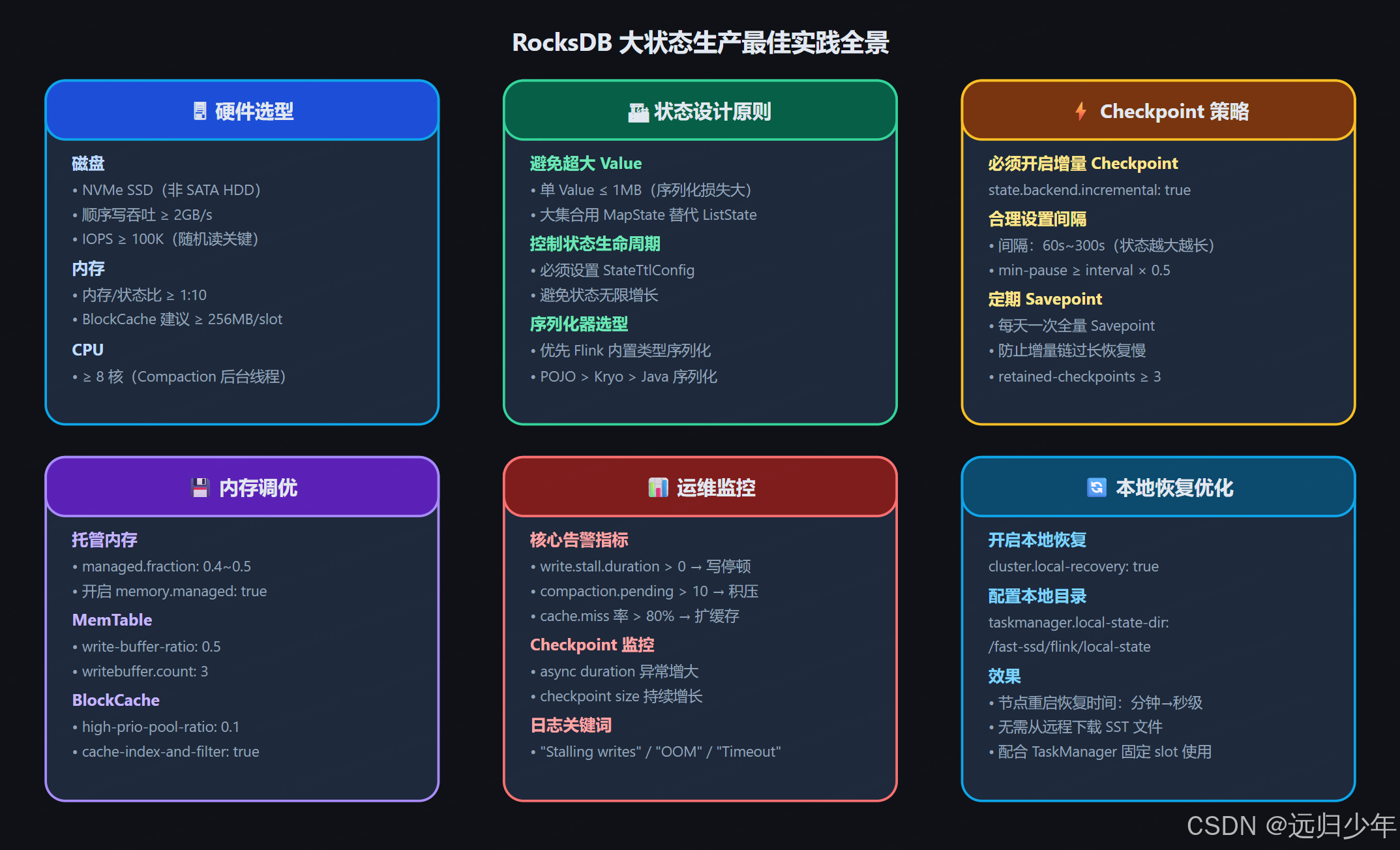Select the 硬件选型 card header
Image resolution: width=1400 pixels, height=850 pixels.
point(243,111)
